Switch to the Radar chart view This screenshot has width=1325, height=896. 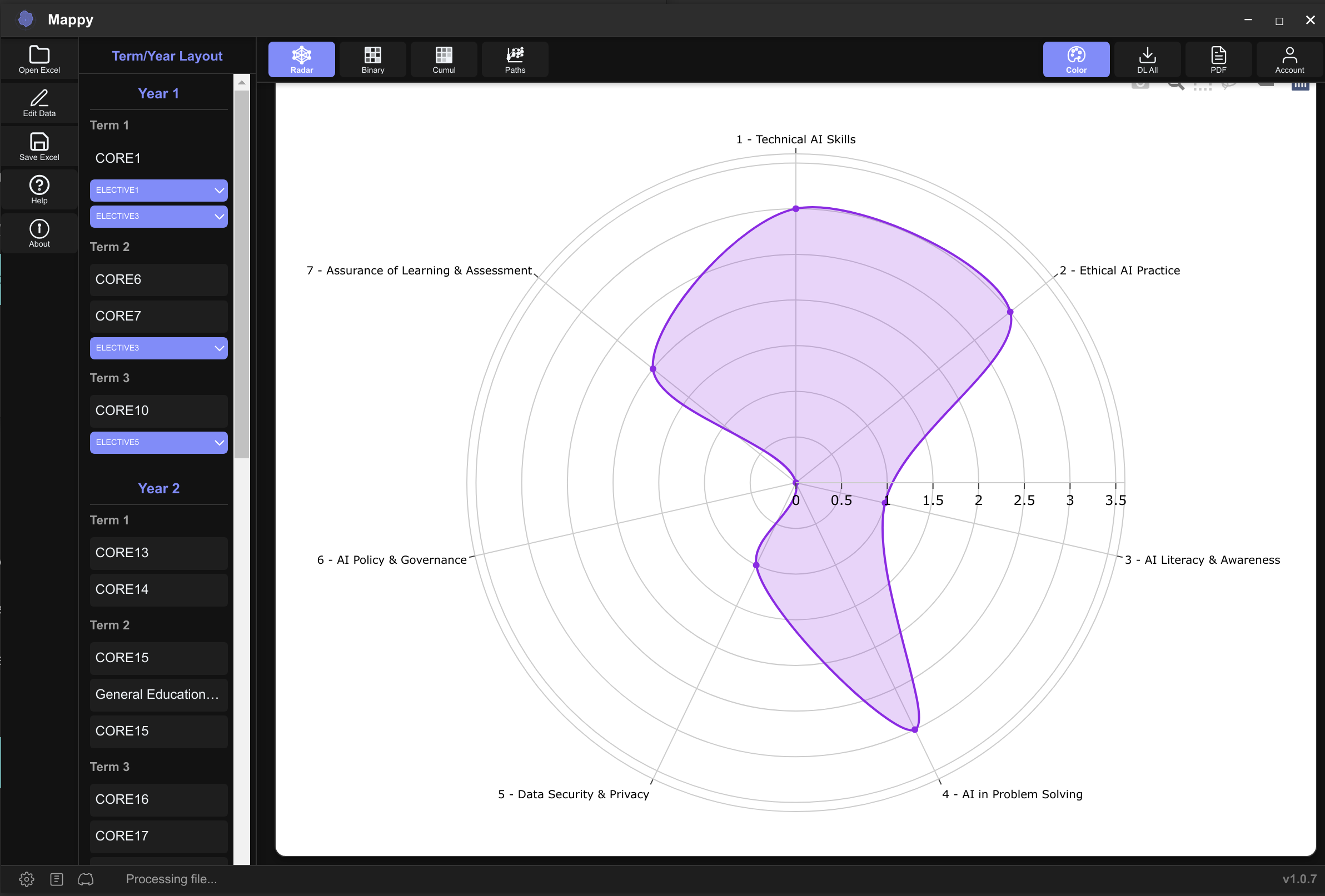(x=301, y=59)
